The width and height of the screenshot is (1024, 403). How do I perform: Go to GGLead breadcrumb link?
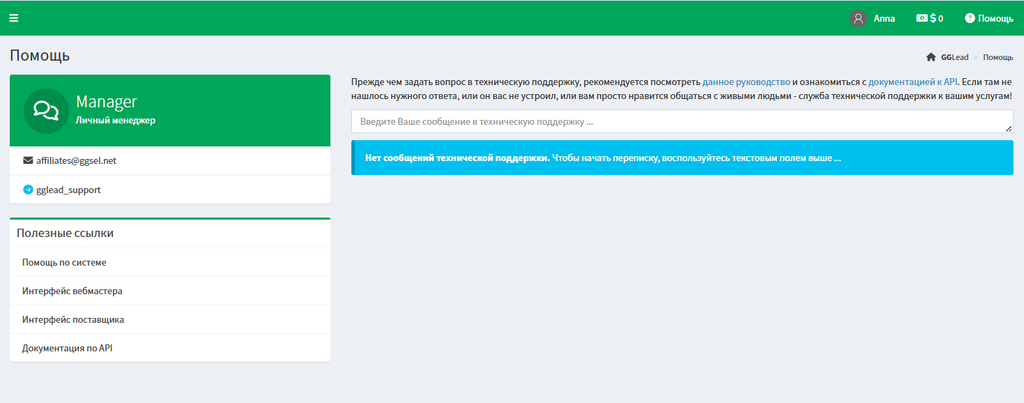coord(954,57)
